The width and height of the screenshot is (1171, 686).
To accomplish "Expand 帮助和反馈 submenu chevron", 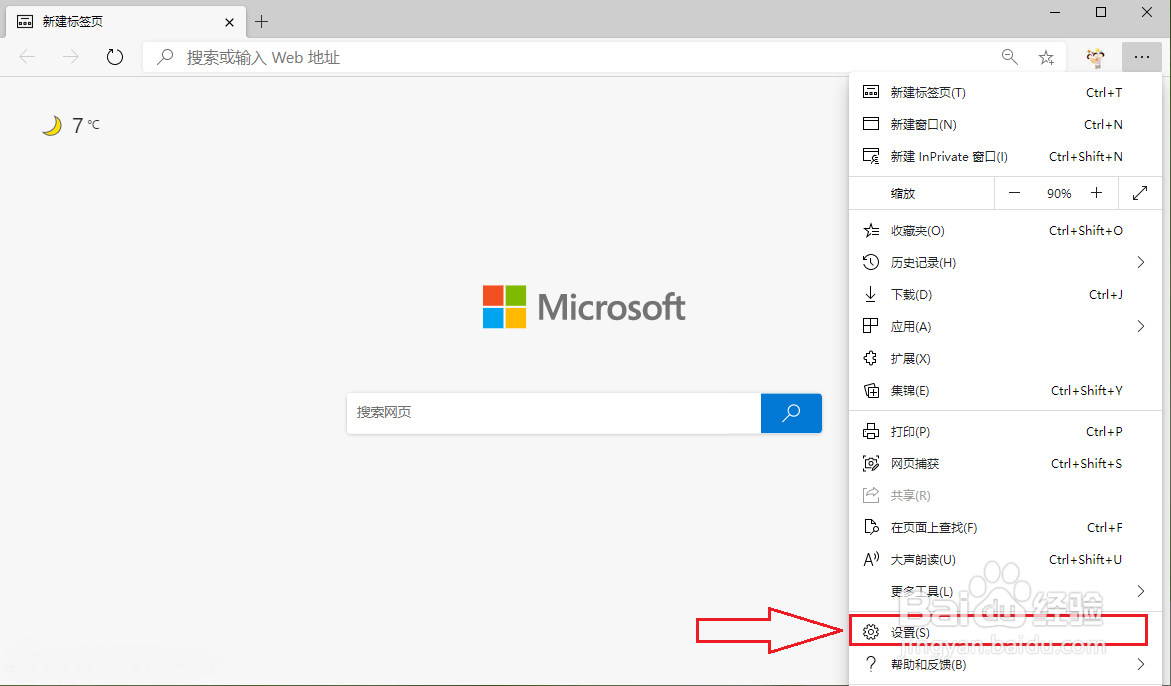I will click(x=1140, y=664).
